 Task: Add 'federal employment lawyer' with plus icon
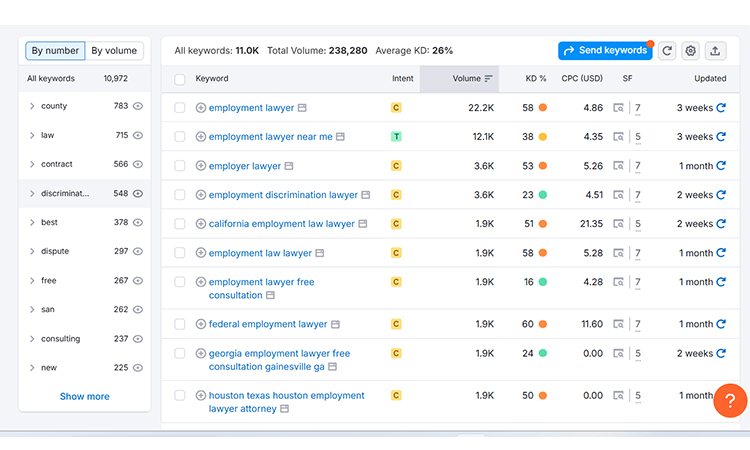[201, 324]
